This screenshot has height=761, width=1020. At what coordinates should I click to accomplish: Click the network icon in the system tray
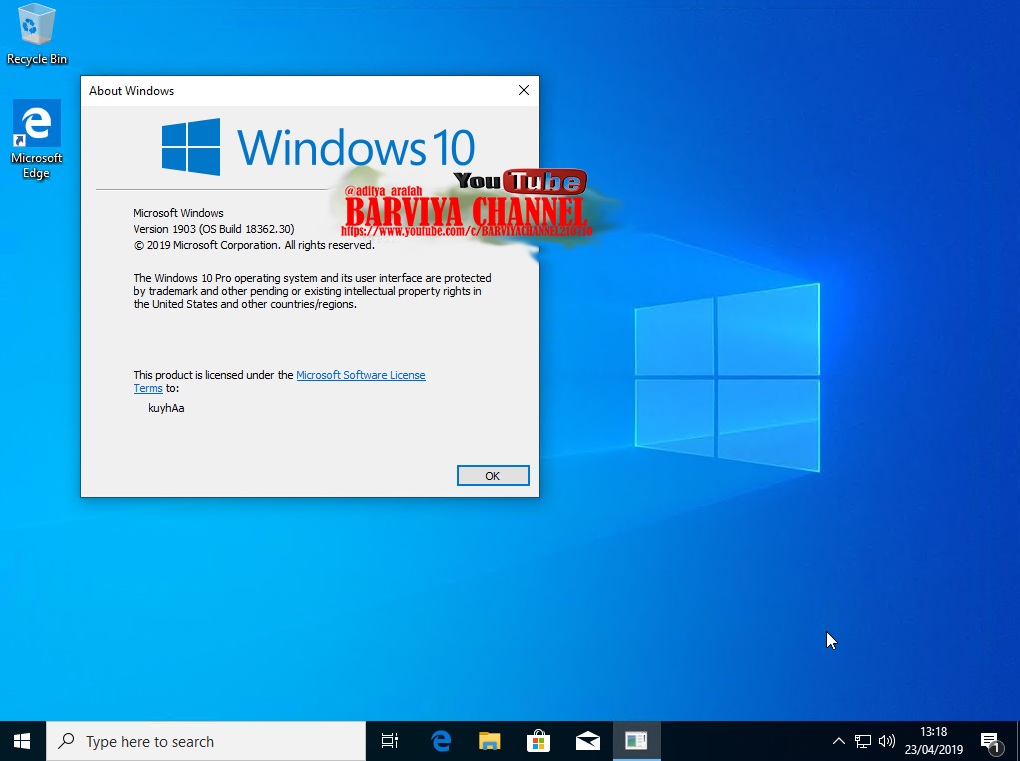[x=862, y=741]
